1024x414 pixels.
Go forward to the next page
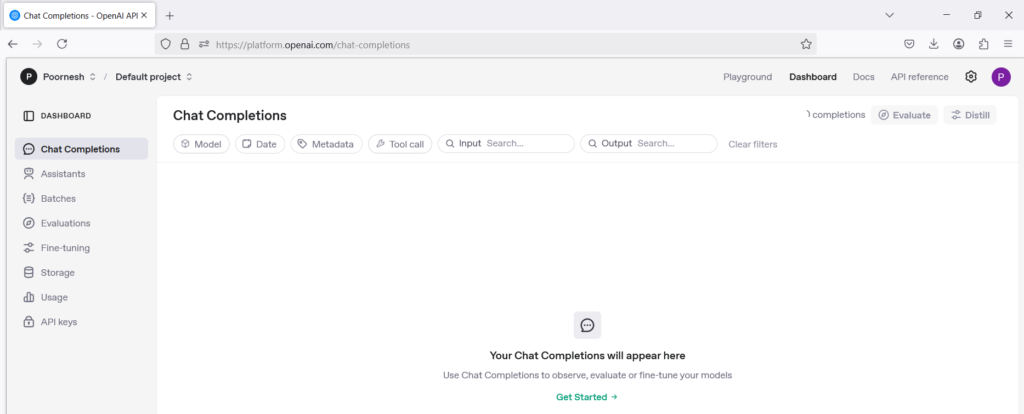(x=37, y=44)
